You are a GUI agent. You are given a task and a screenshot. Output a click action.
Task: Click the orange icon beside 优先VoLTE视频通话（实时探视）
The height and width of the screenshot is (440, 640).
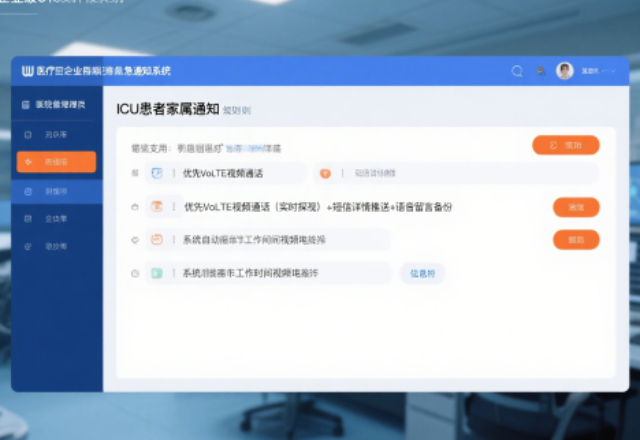pyautogui.click(x=157, y=207)
